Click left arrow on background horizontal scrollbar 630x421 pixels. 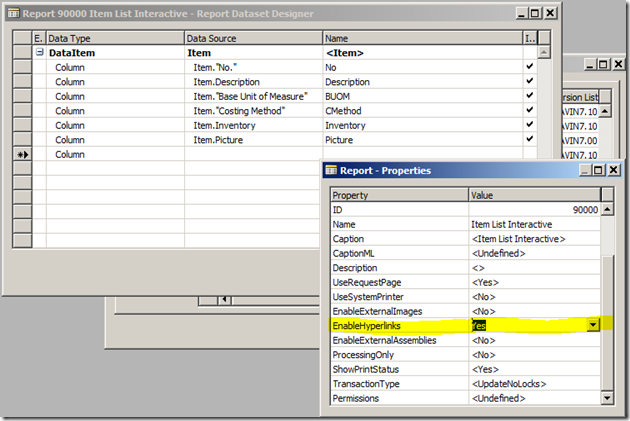pos(225,300)
